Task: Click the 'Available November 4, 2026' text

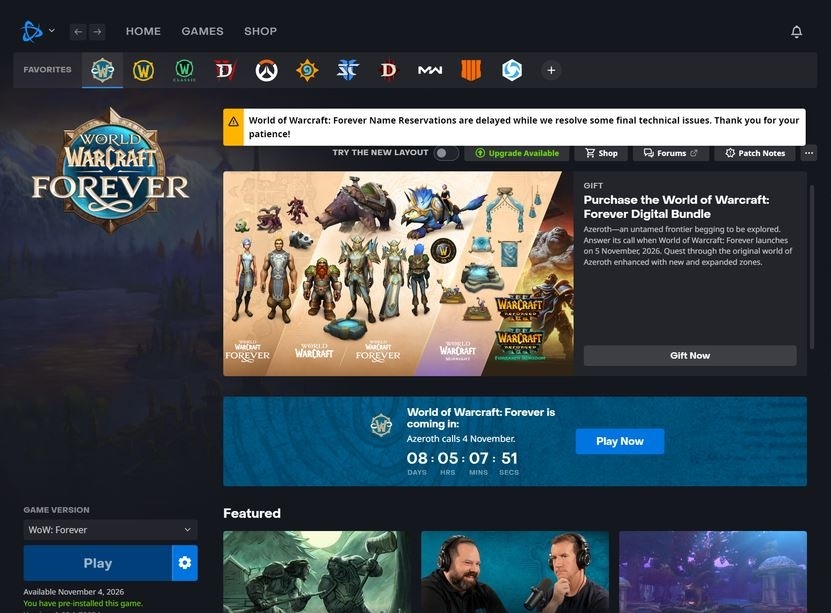Action: pyautogui.click(x=74, y=592)
